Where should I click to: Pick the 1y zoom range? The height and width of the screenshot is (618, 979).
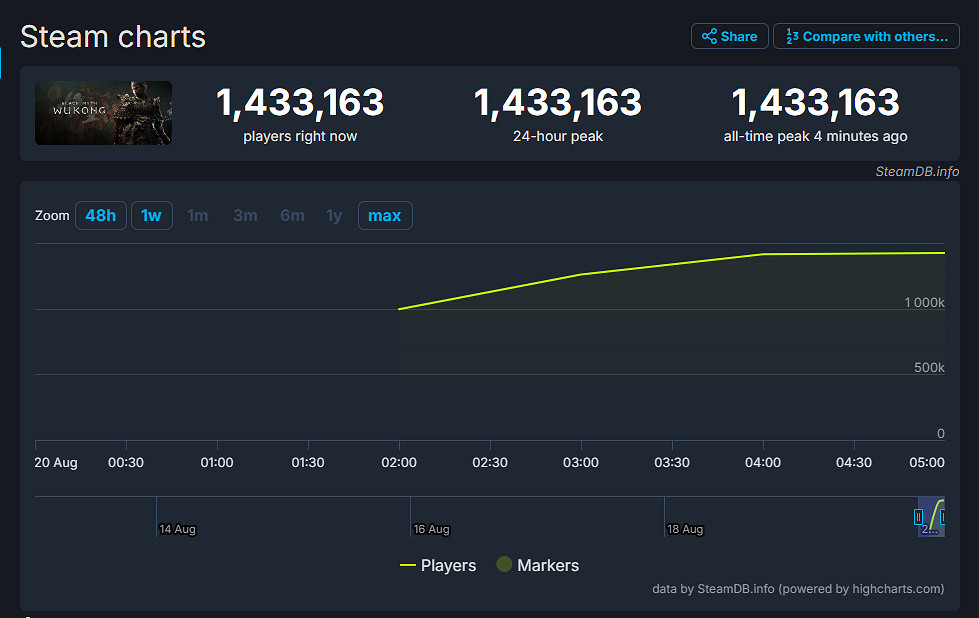tap(334, 215)
